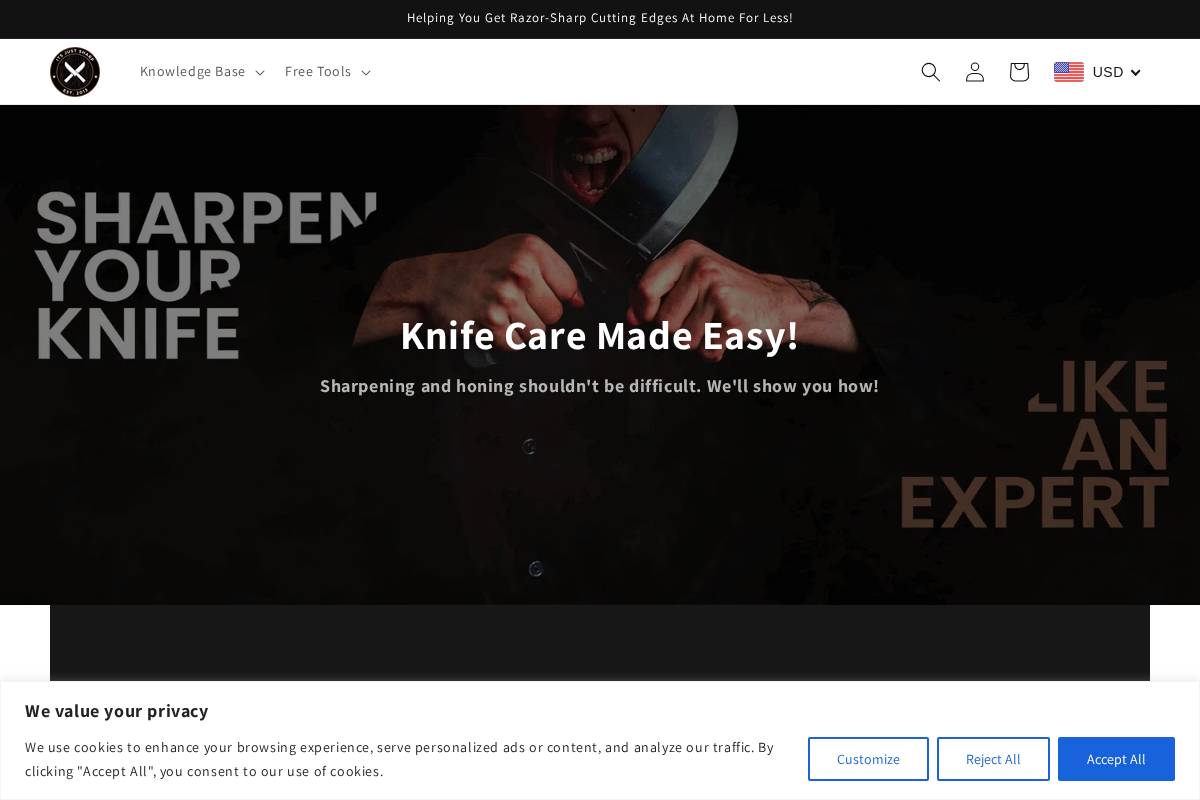Expand the Knowledge Base dropdown chevron
Screen dimensions: 1200x800
click(x=259, y=72)
